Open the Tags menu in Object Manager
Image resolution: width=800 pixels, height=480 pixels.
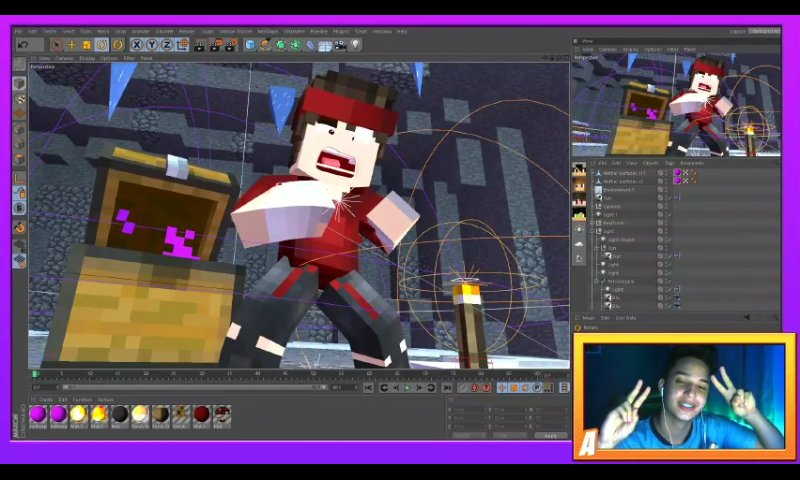(669, 163)
